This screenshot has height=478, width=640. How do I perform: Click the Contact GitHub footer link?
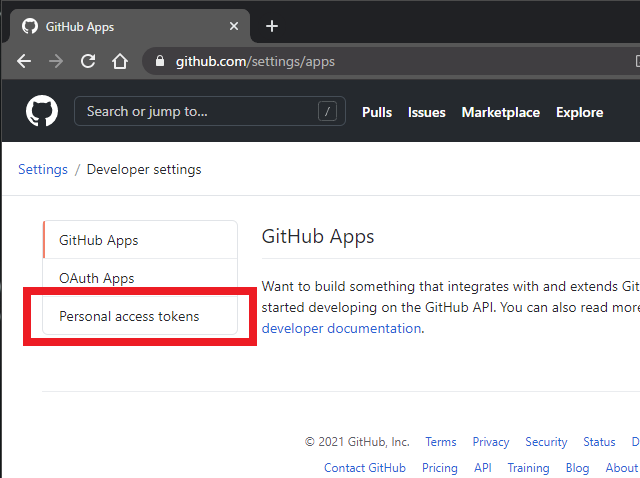tap(365, 468)
